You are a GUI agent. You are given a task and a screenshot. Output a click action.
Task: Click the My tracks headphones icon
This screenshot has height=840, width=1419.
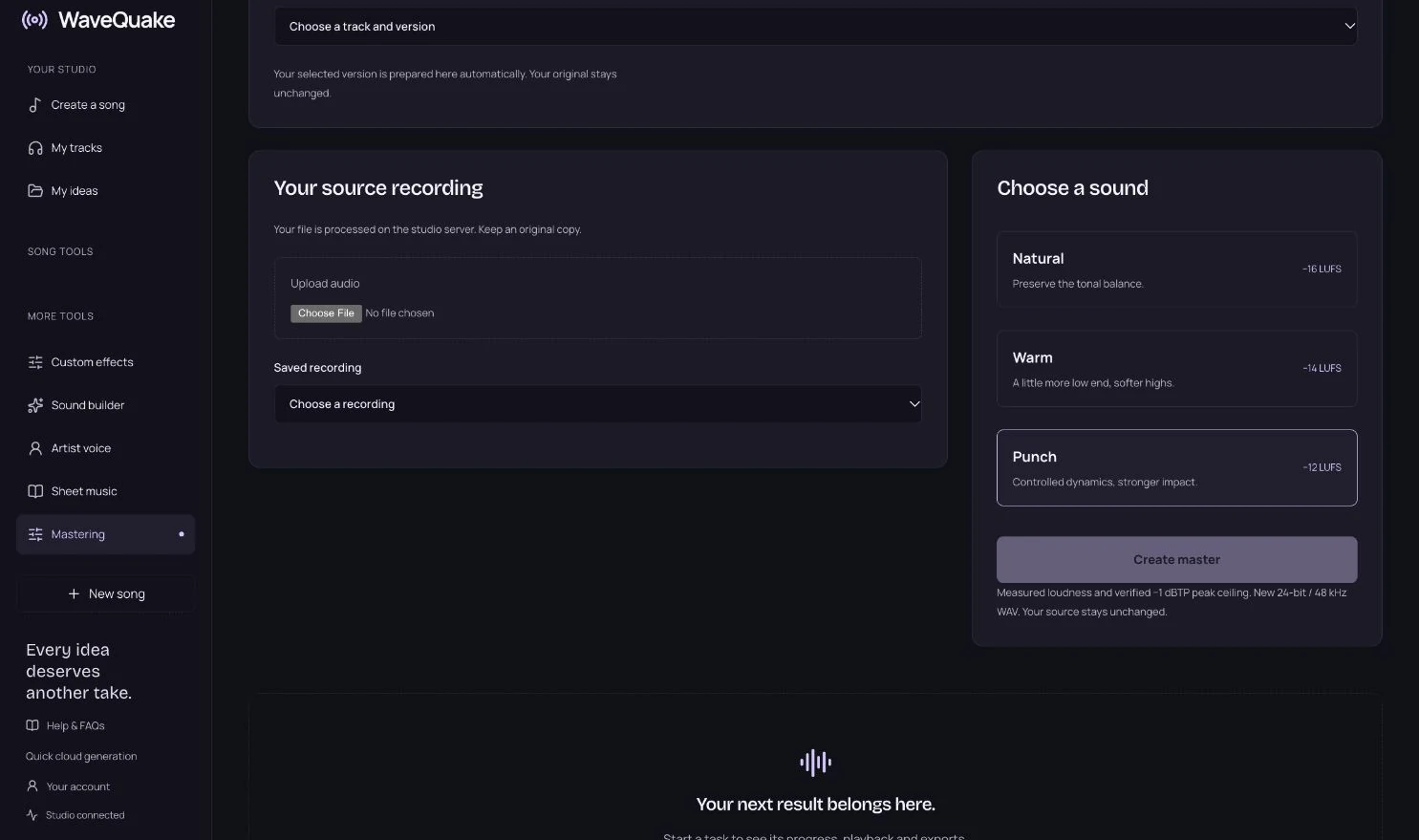click(x=35, y=148)
